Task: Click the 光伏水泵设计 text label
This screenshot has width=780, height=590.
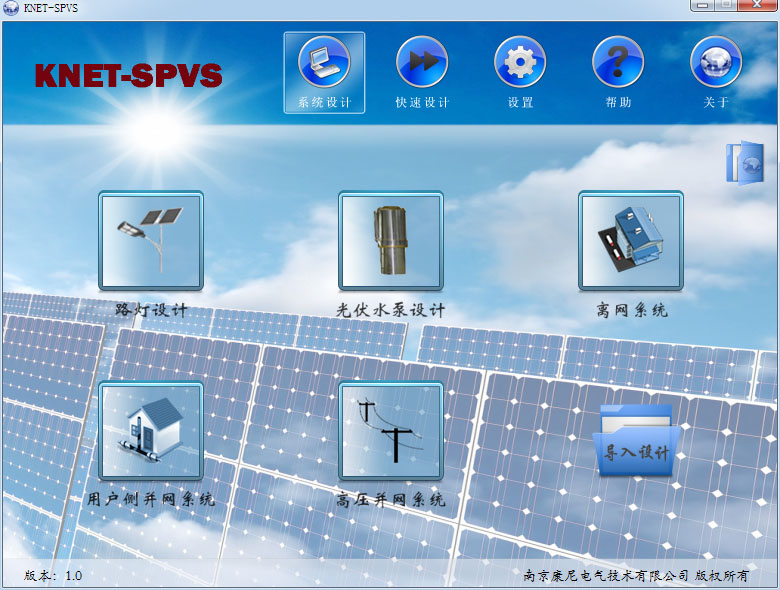Action: [391, 310]
